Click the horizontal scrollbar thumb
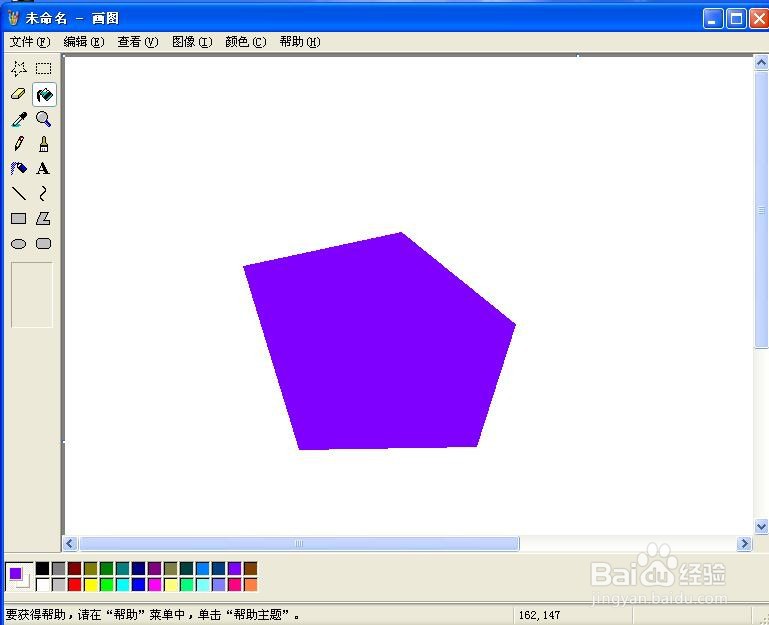769x625 pixels. (299, 544)
